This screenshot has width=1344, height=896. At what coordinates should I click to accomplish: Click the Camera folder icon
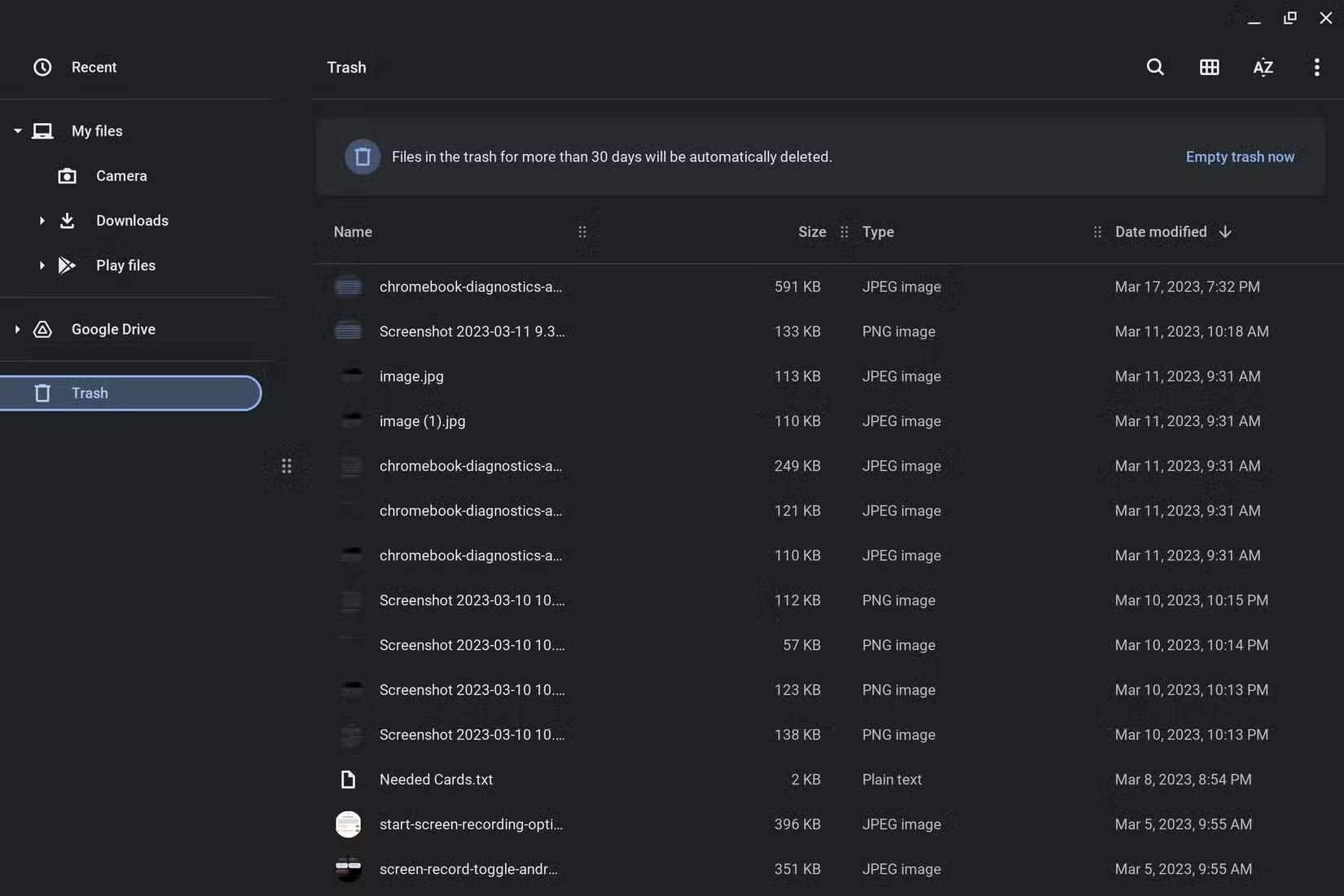[x=68, y=176]
